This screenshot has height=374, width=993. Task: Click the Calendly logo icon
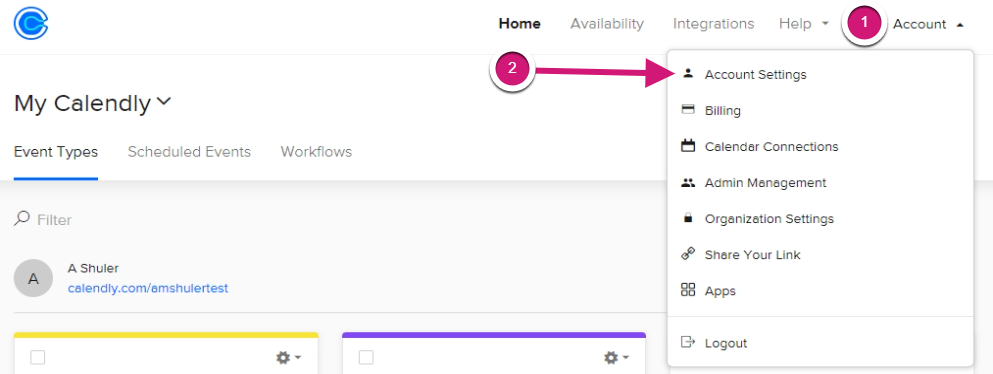point(31,23)
